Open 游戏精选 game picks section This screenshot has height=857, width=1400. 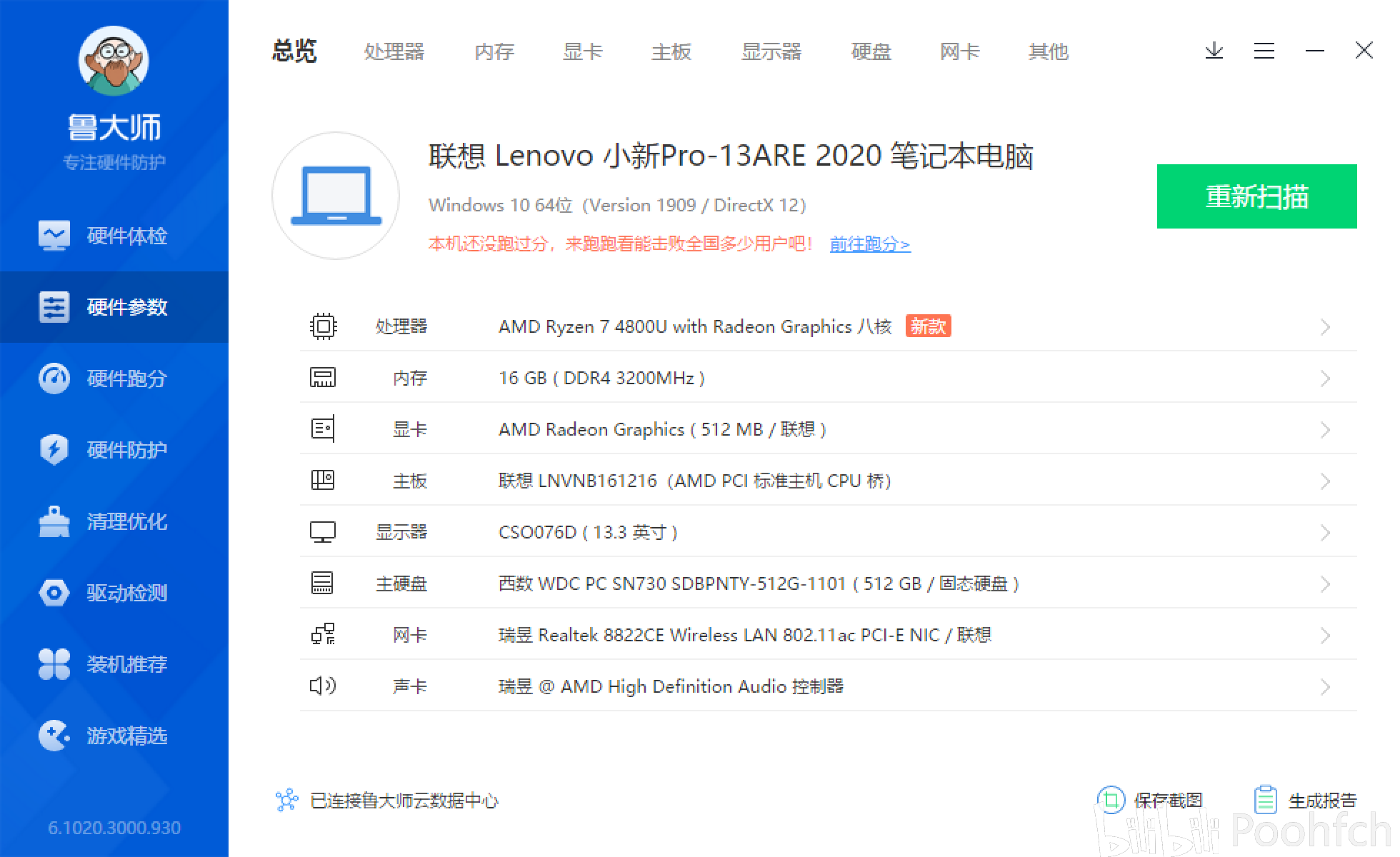114,736
